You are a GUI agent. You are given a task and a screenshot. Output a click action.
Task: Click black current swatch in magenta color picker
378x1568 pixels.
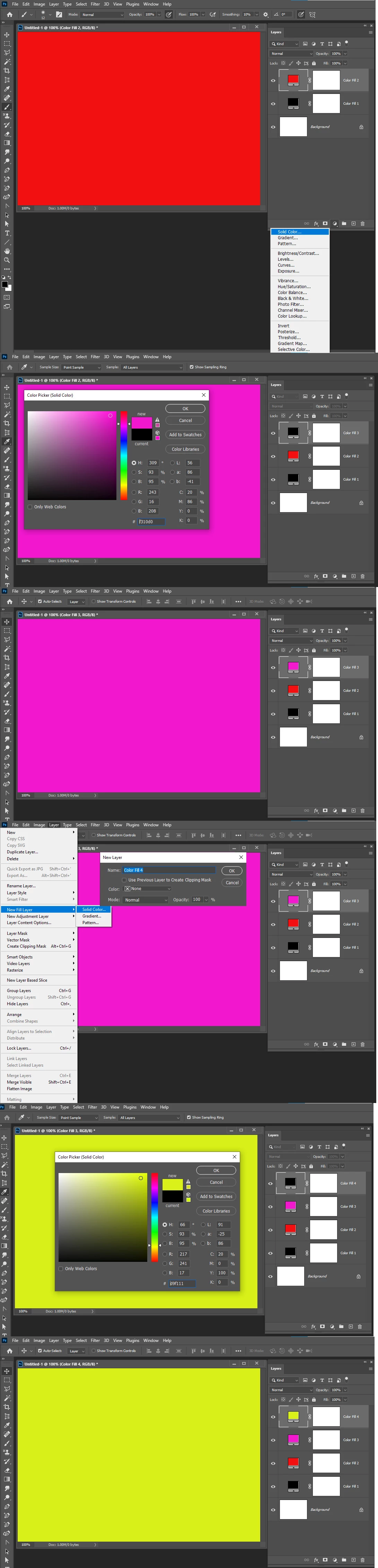click(142, 434)
